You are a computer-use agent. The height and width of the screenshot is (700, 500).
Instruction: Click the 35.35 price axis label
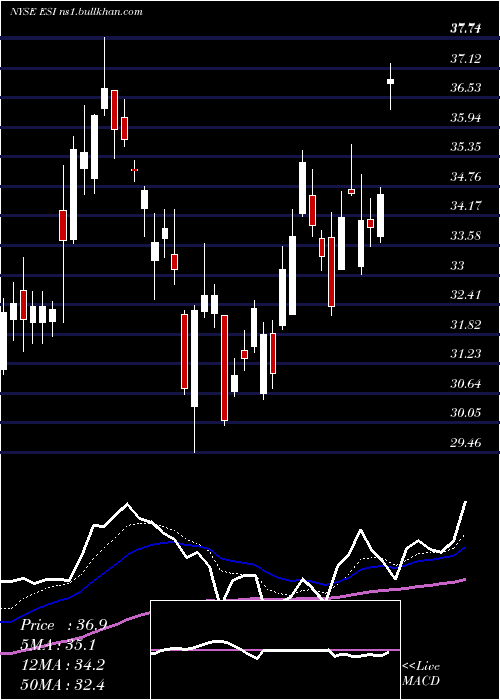click(x=466, y=147)
